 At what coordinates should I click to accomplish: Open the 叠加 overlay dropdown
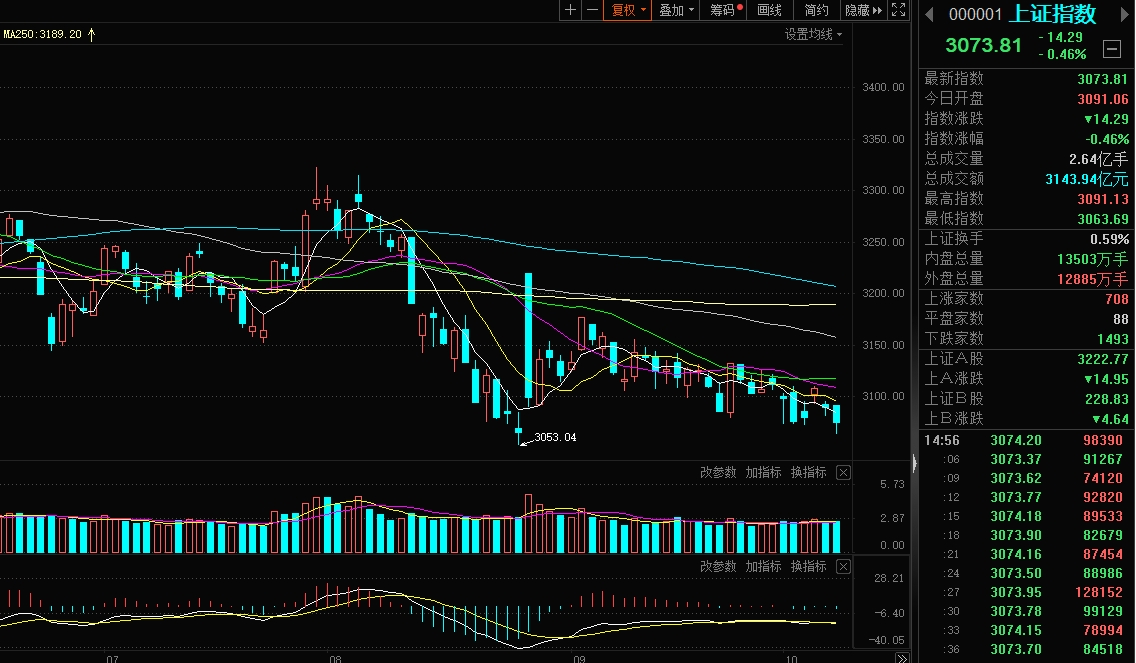[x=676, y=10]
